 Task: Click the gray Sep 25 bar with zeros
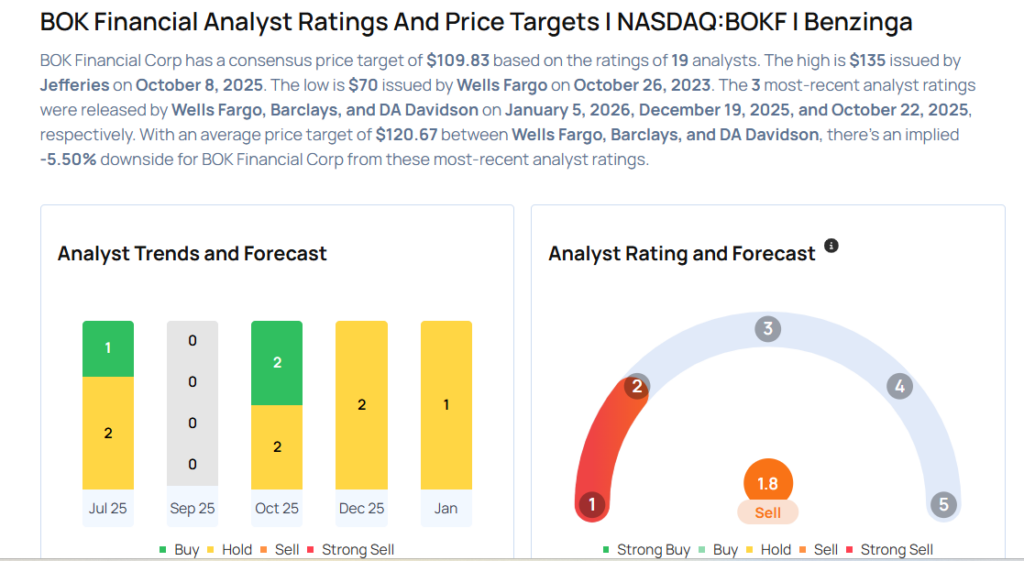pos(192,403)
